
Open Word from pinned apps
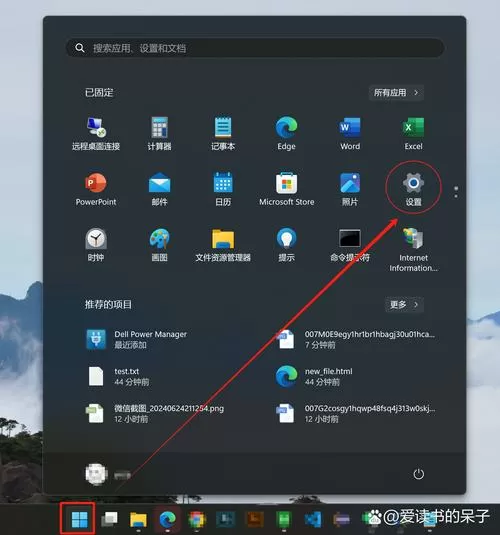(350, 134)
